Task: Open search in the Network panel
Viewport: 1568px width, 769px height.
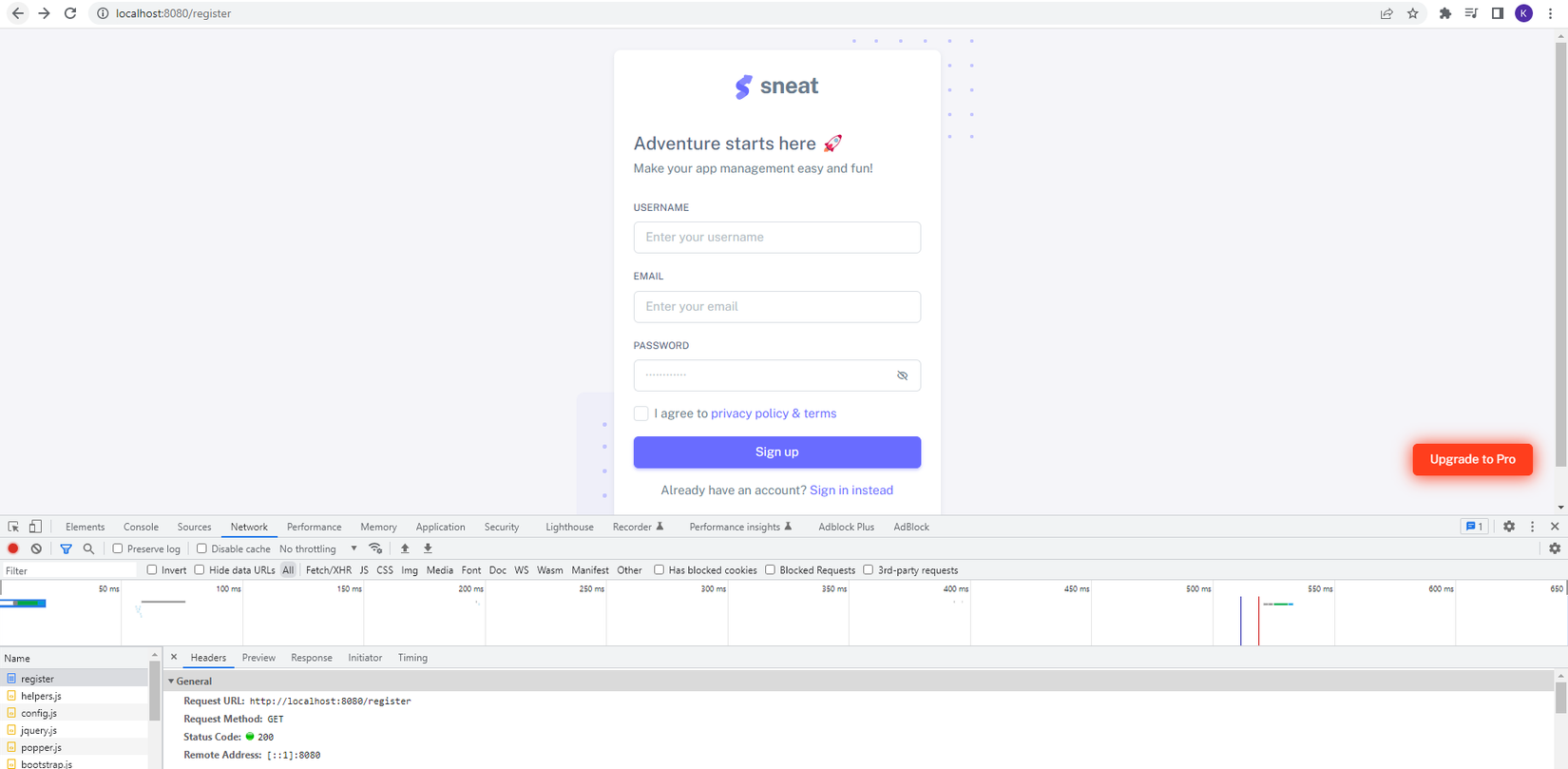Action: click(x=88, y=548)
